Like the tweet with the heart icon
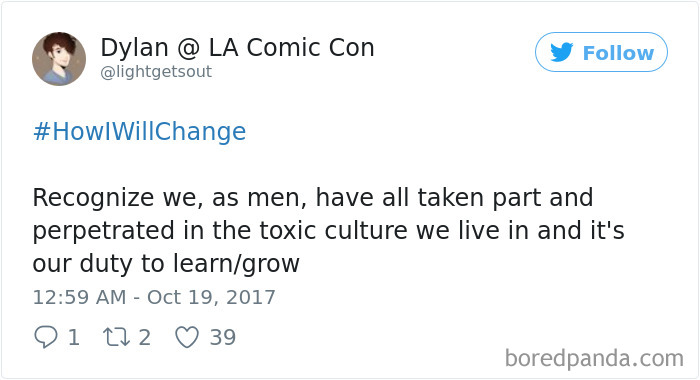 pos(187,337)
